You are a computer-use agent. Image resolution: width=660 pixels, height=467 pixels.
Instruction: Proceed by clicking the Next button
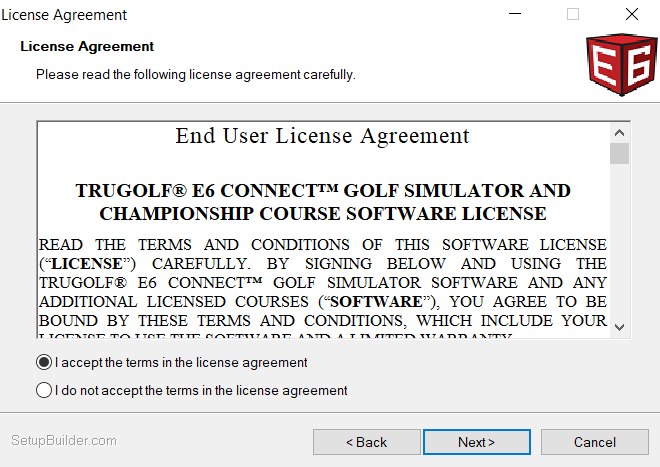(x=476, y=442)
